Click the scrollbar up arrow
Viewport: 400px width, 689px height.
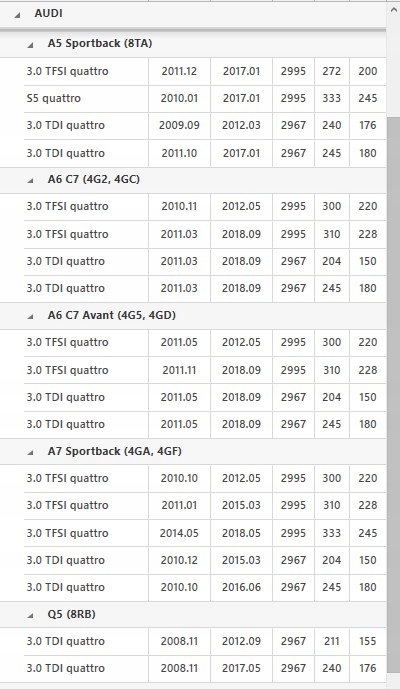coord(393,10)
